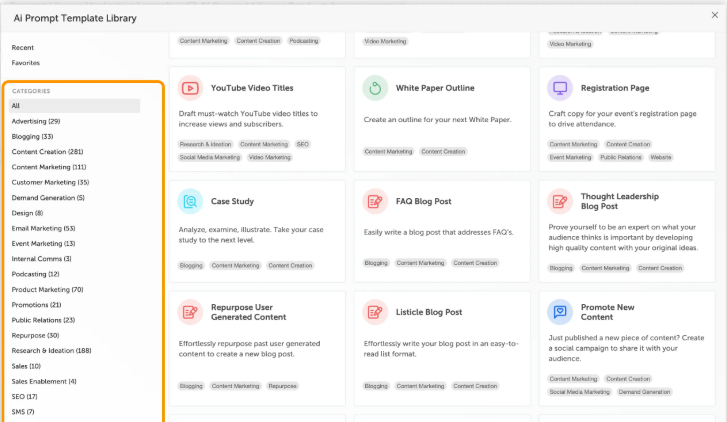727x422 pixels.
Task: Click Public Relations tag on Registration Page
Action: point(621,157)
